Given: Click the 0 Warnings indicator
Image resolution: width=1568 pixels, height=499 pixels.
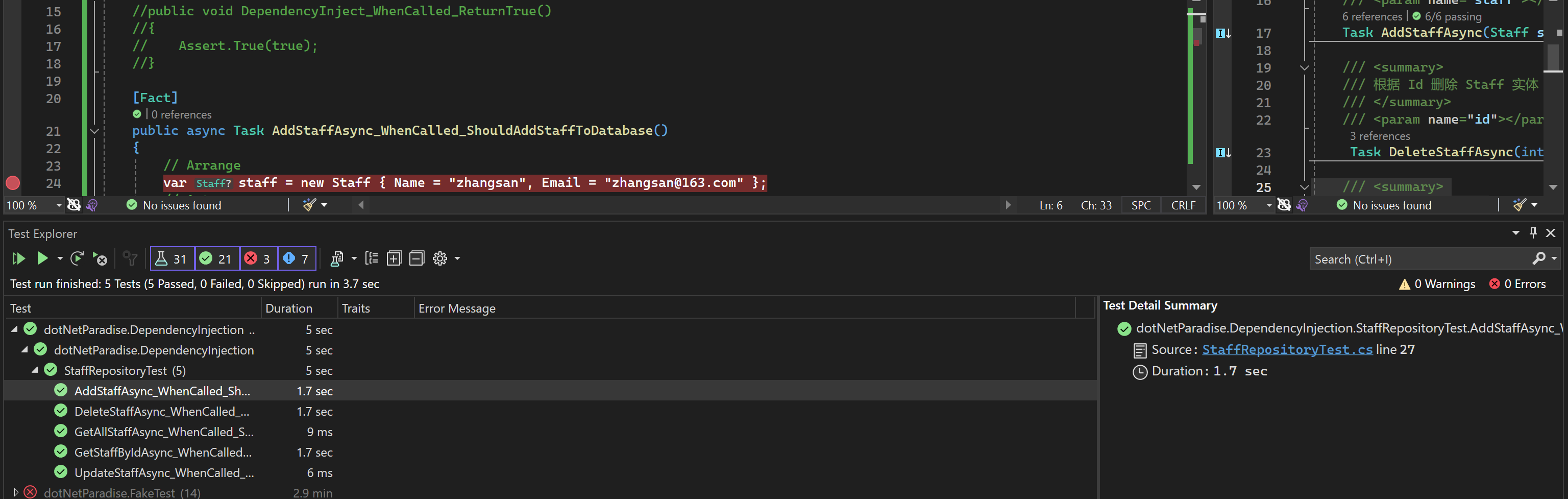Looking at the screenshot, I should (1437, 284).
